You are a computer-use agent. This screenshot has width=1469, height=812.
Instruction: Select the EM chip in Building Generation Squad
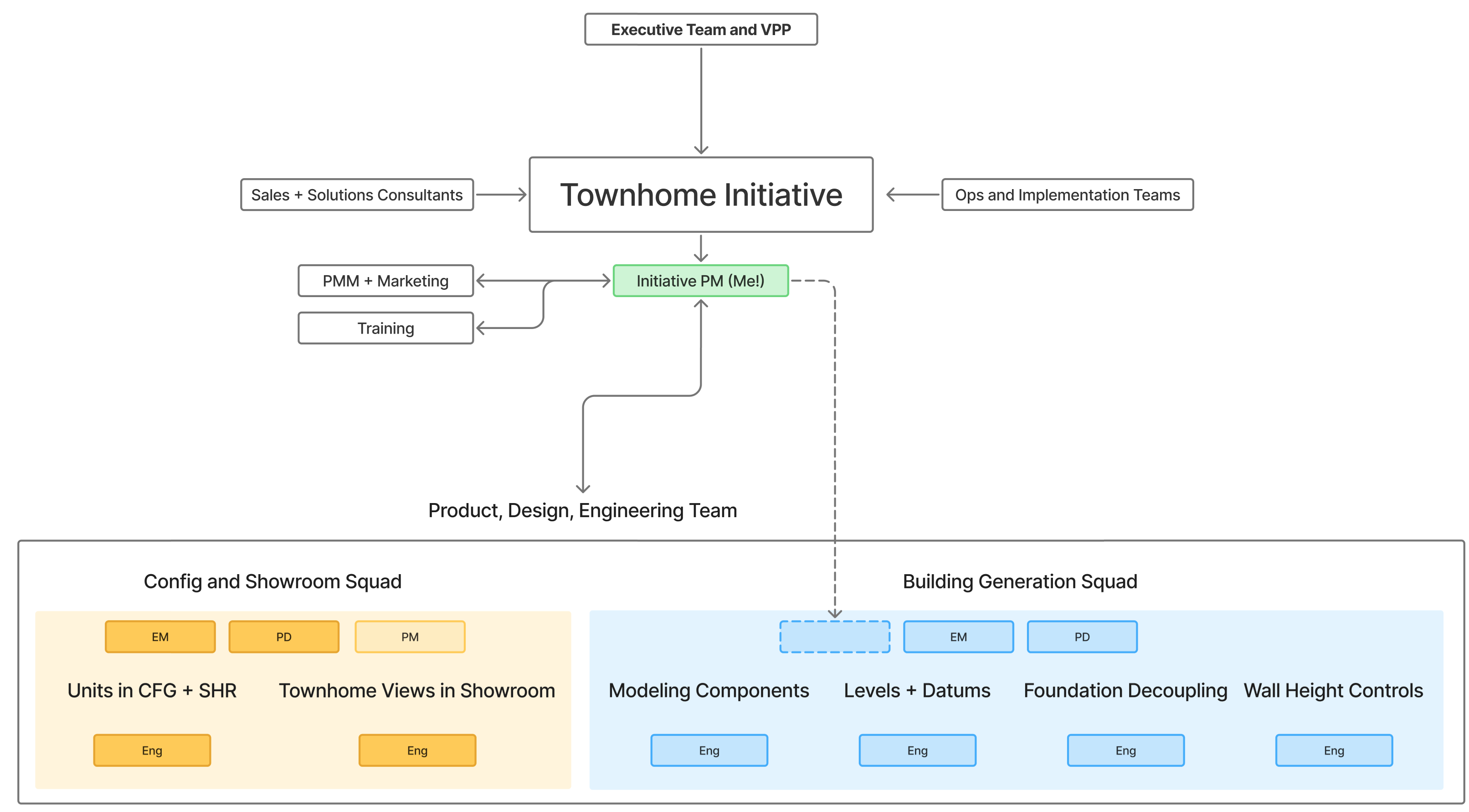coord(958,637)
